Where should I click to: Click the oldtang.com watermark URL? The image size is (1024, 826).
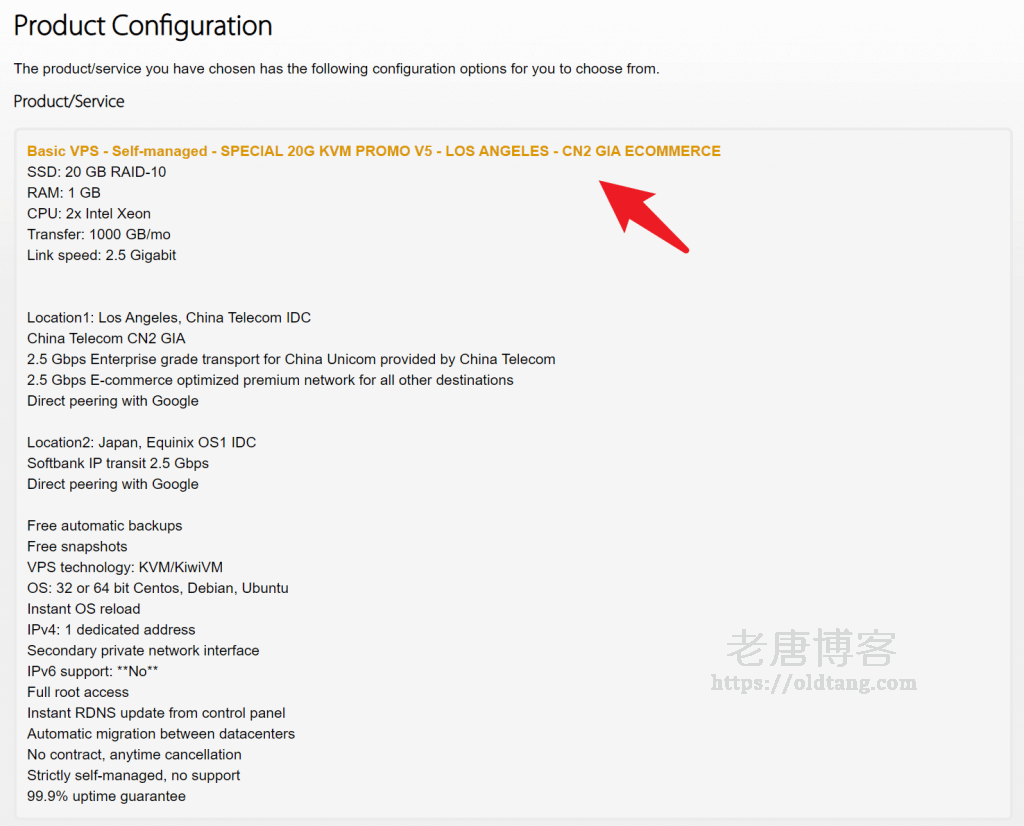[813, 684]
